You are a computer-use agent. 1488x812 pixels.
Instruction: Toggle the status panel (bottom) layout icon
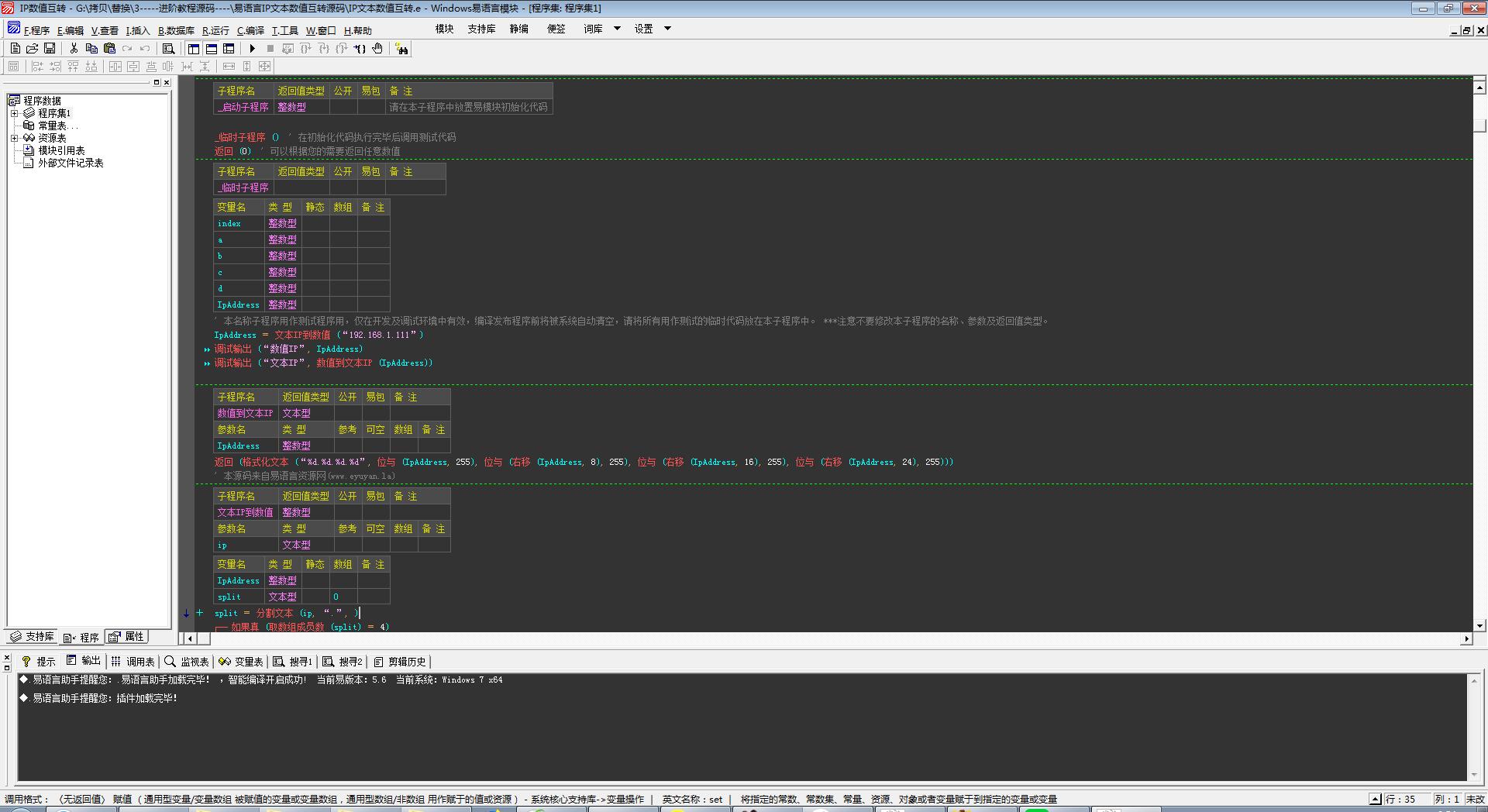(211, 48)
